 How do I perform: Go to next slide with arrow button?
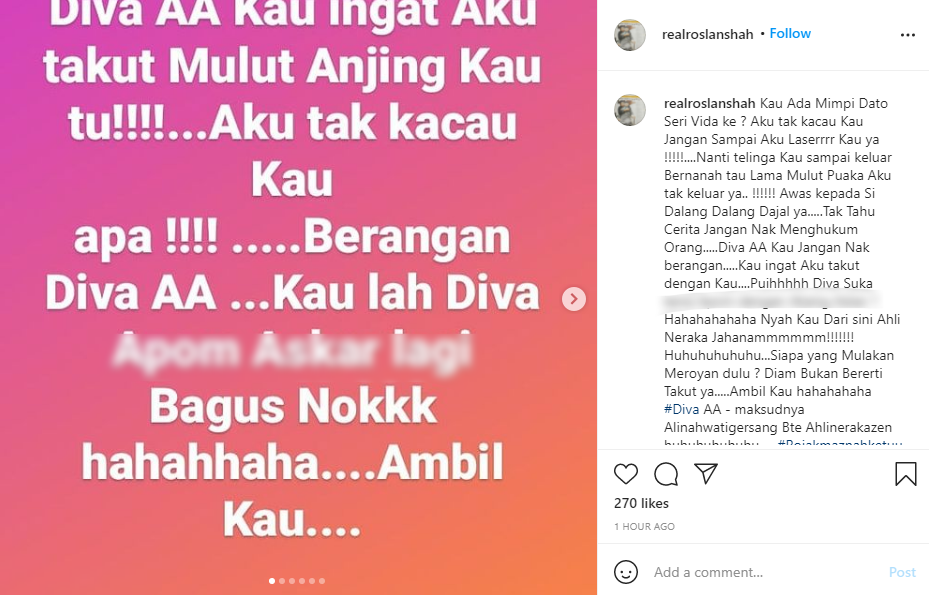(574, 299)
